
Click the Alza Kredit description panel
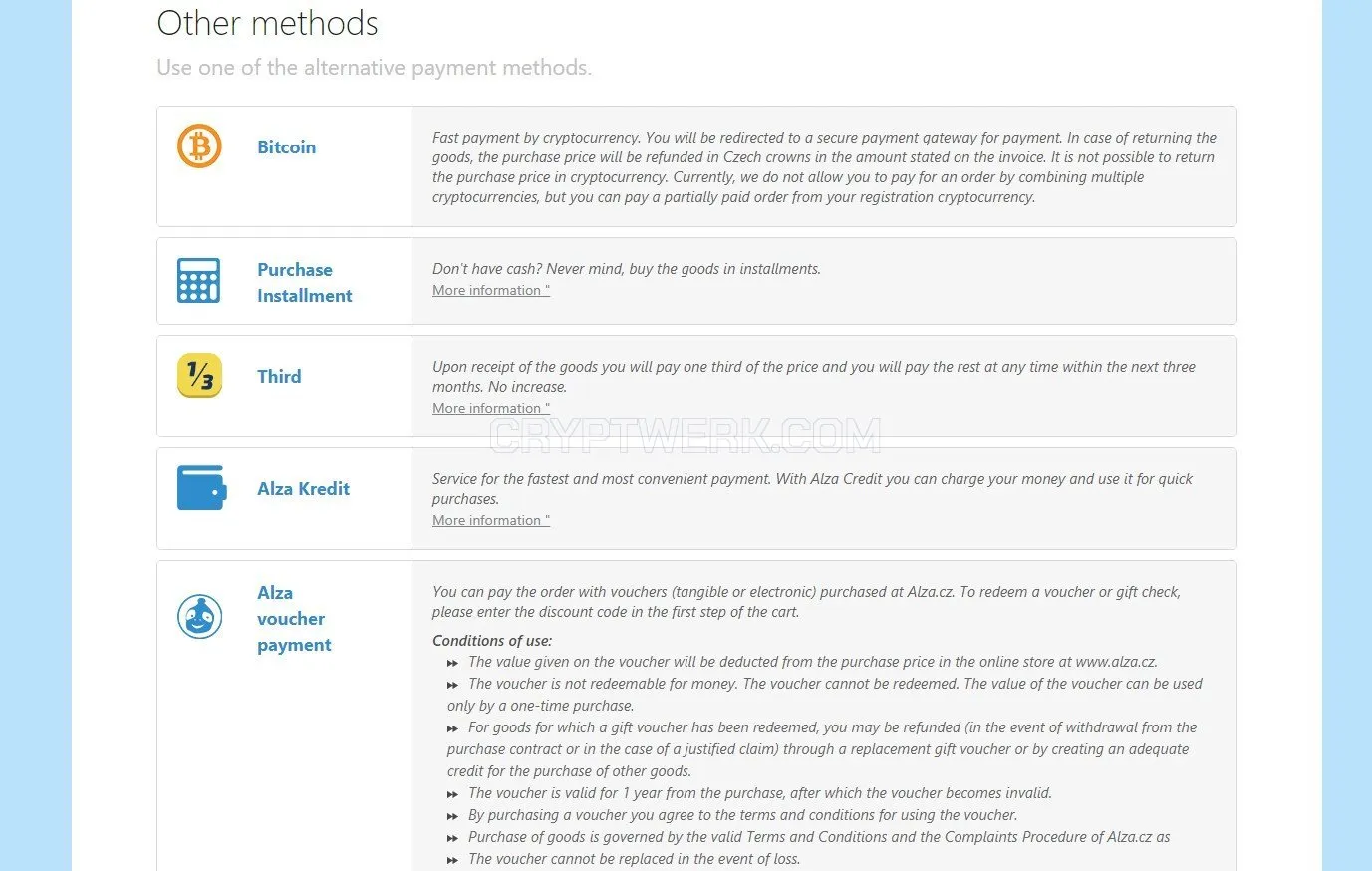coord(824,498)
